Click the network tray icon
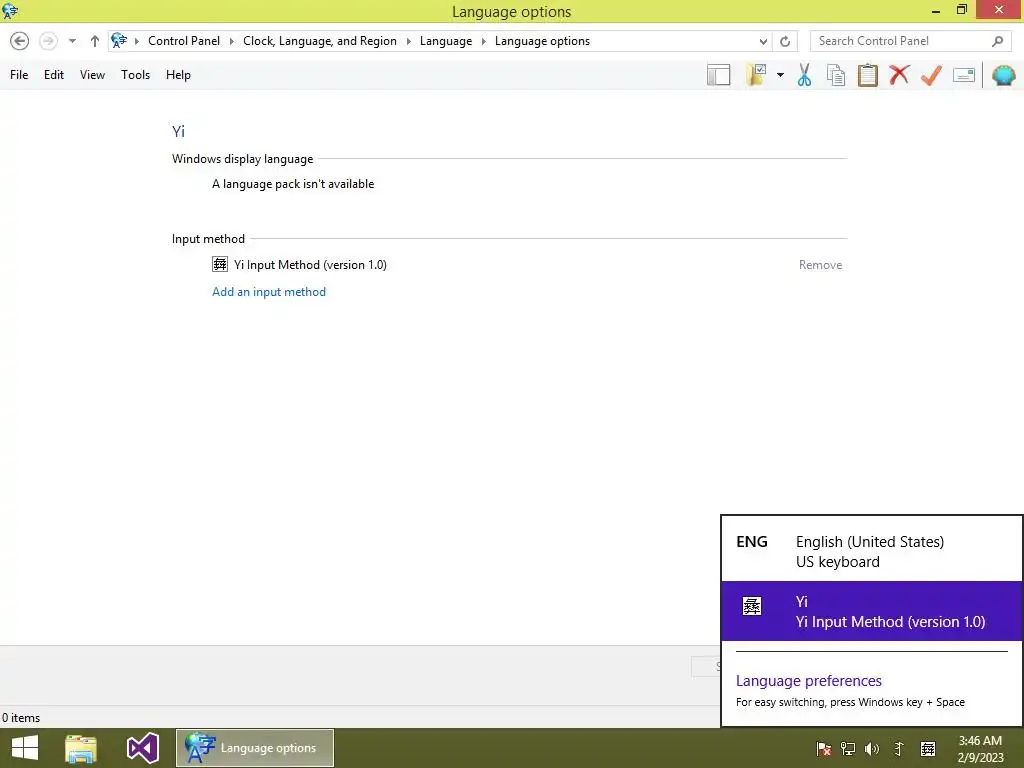The height and width of the screenshot is (768, 1024). click(848, 749)
